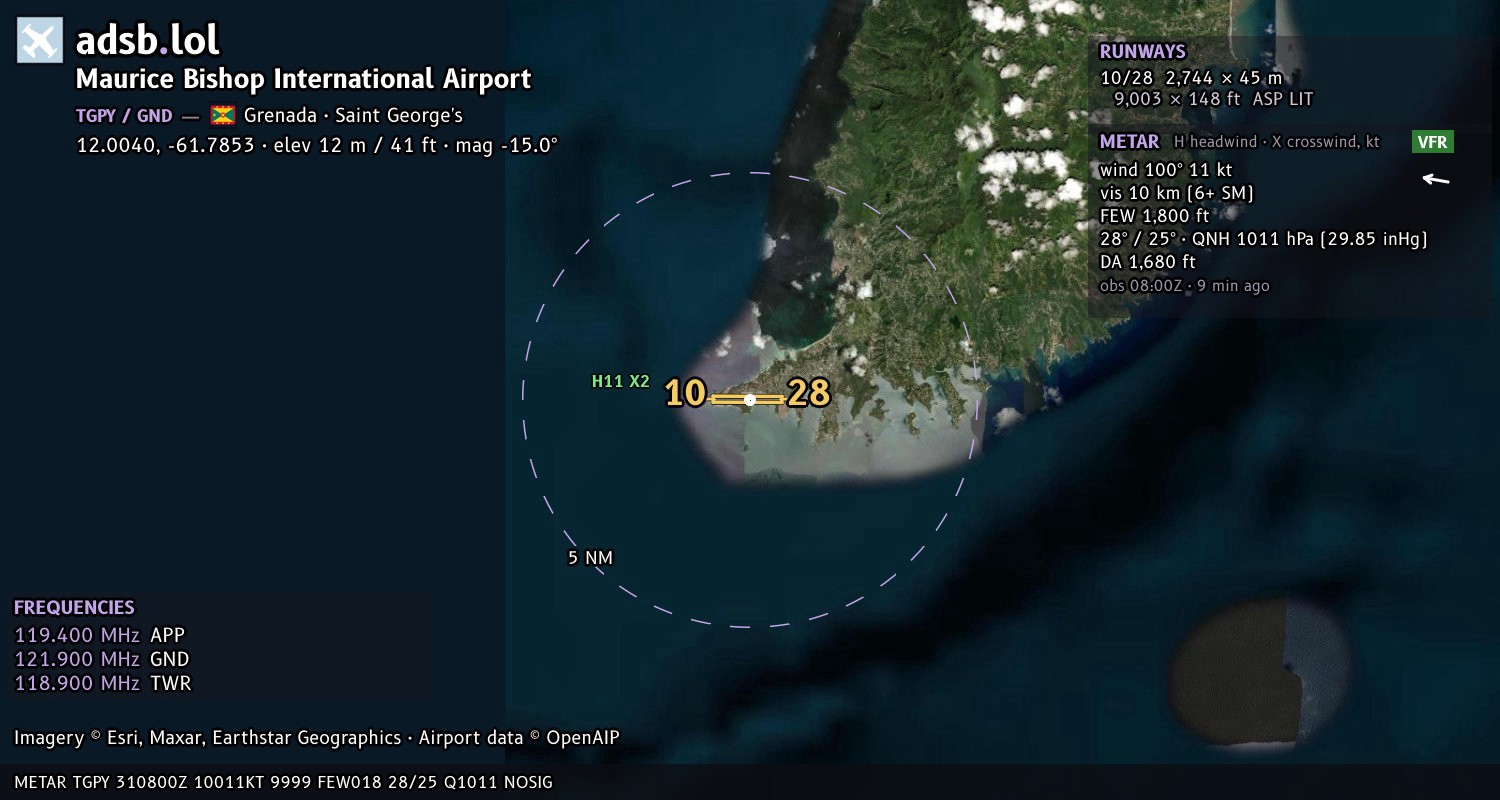This screenshot has height=800, width=1500.
Task: Click the adsb.lol airplane logo icon
Action: 40,40
